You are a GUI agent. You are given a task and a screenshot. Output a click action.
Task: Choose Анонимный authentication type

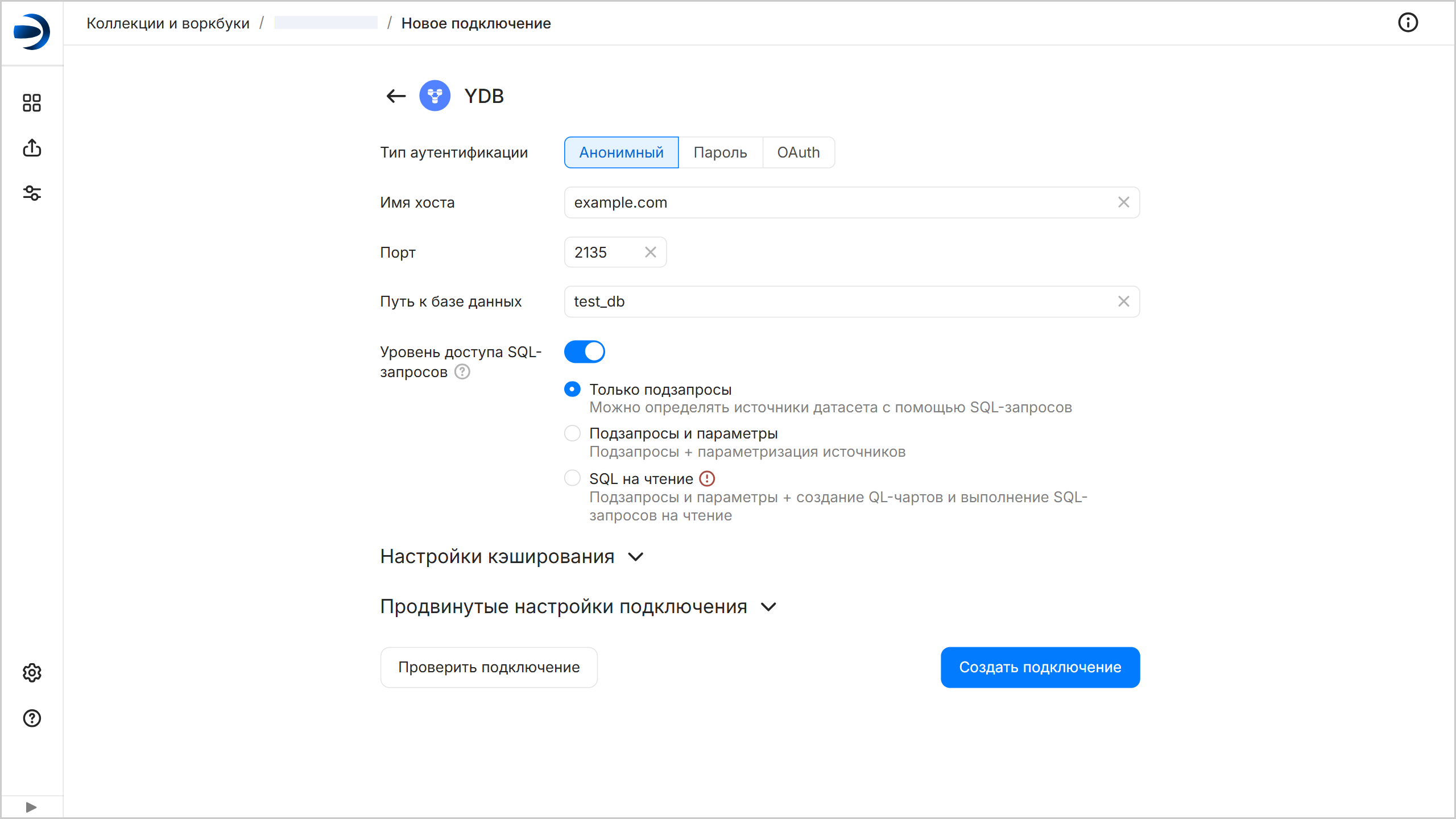point(621,152)
